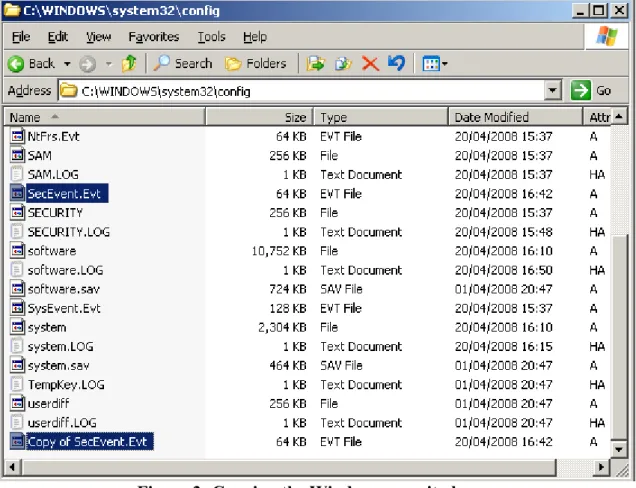Click the '10,752 KB' size value

(279, 251)
